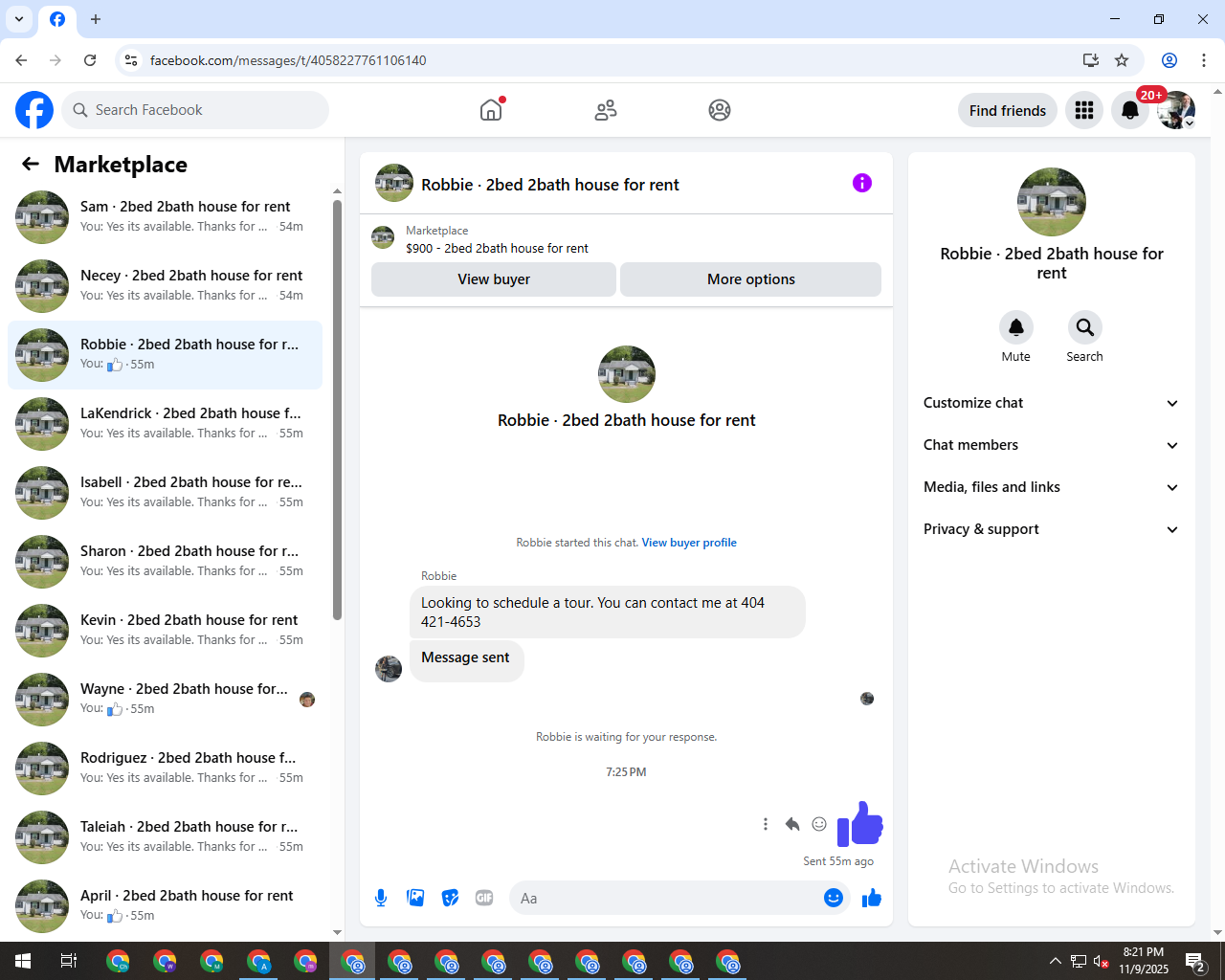Choose a sticker icon

tap(450, 898)
